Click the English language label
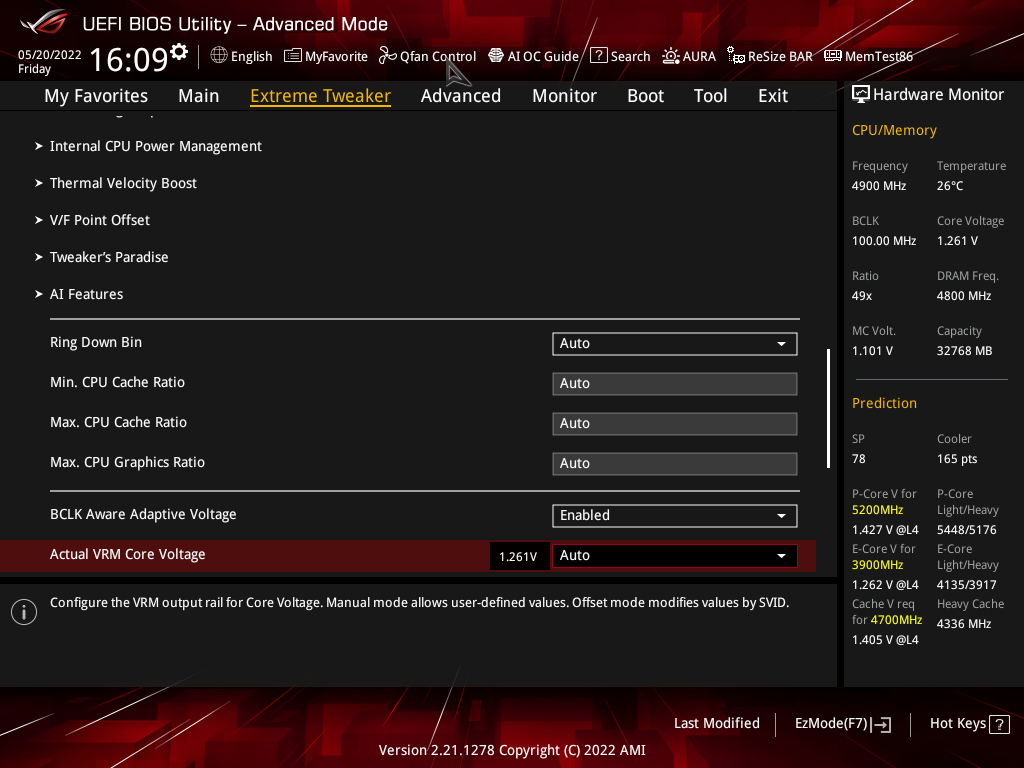1024x768 pixels. pyautogui.click(x=251, y=57)
